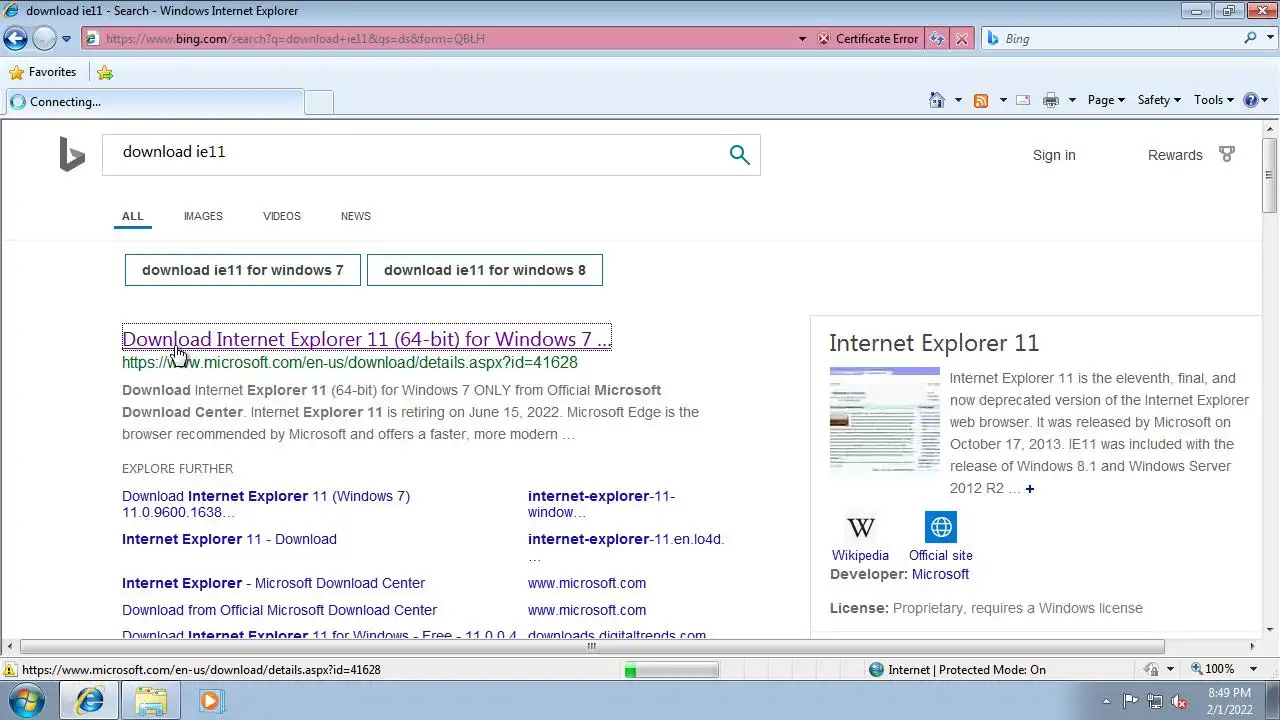Viewport: 1280px width, 720px height.
Task: Open the Windows Start menu orb
Action: tap(26, 701)
